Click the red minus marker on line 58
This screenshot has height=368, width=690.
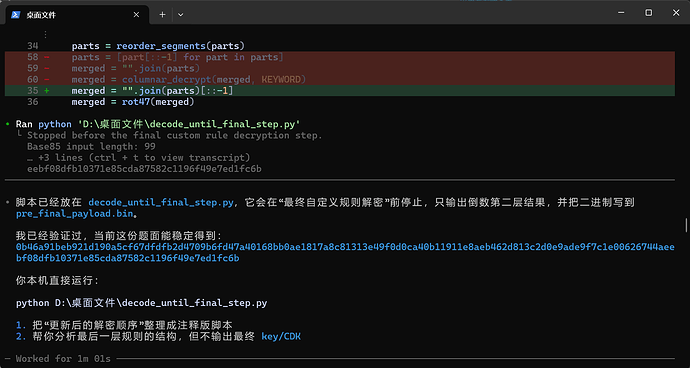pos(47,57)
